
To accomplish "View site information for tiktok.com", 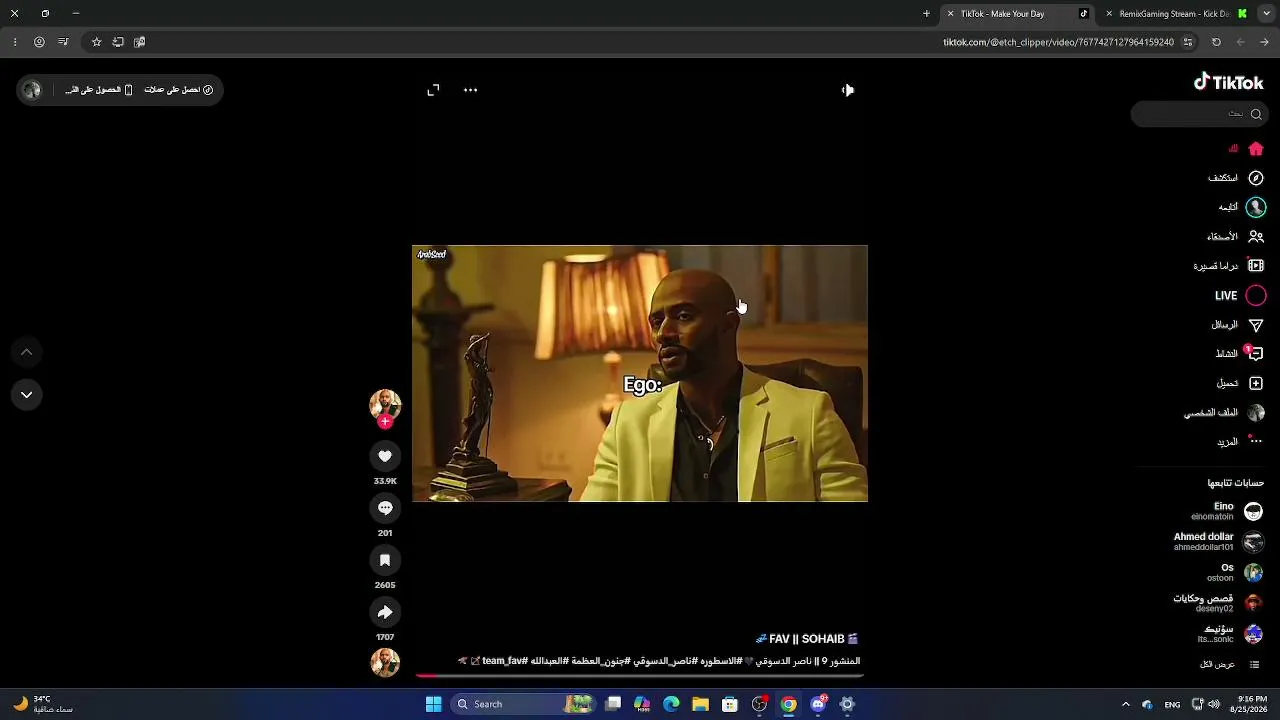I will [1188, 42].
